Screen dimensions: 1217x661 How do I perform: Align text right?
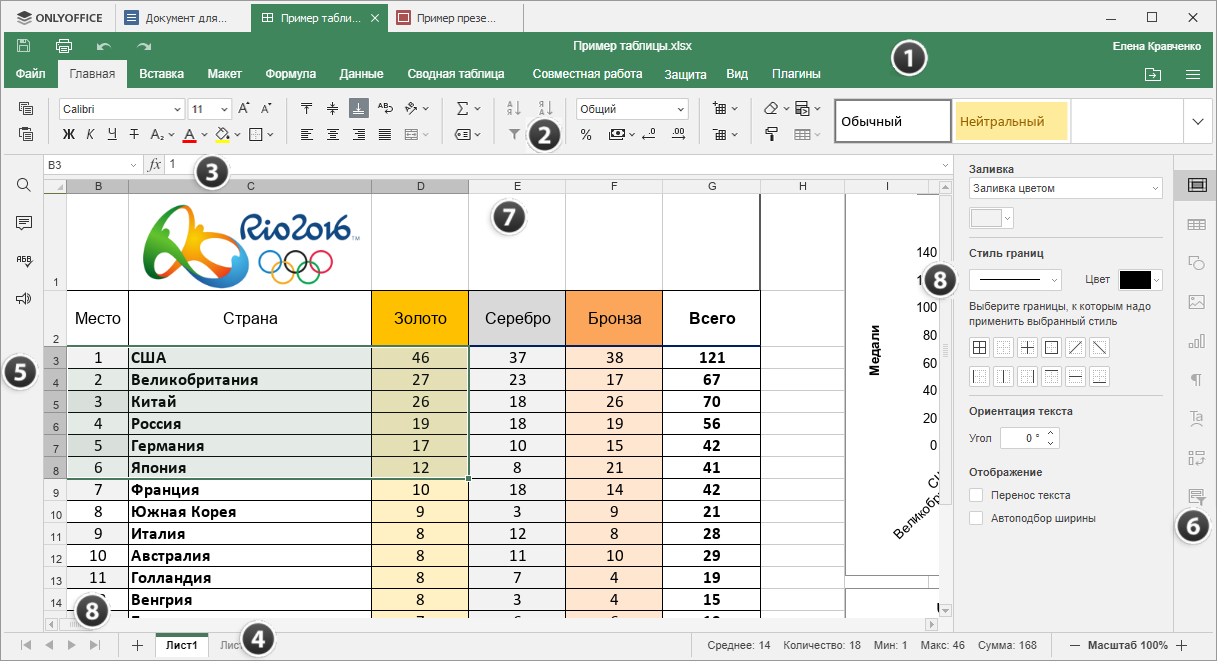tap(358, 134)
